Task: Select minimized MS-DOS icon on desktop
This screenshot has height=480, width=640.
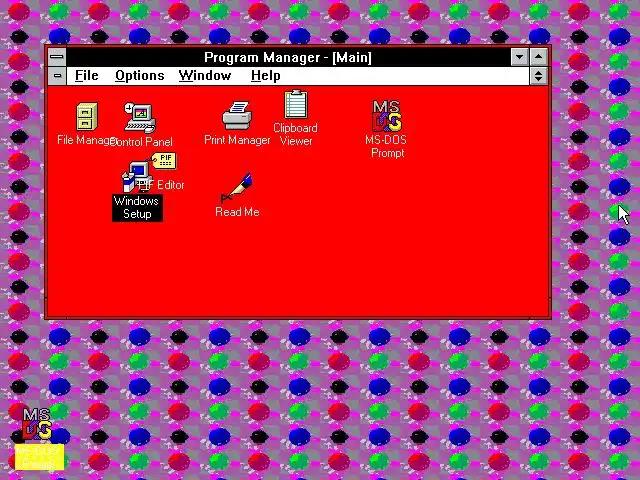Action: point(37,424)
